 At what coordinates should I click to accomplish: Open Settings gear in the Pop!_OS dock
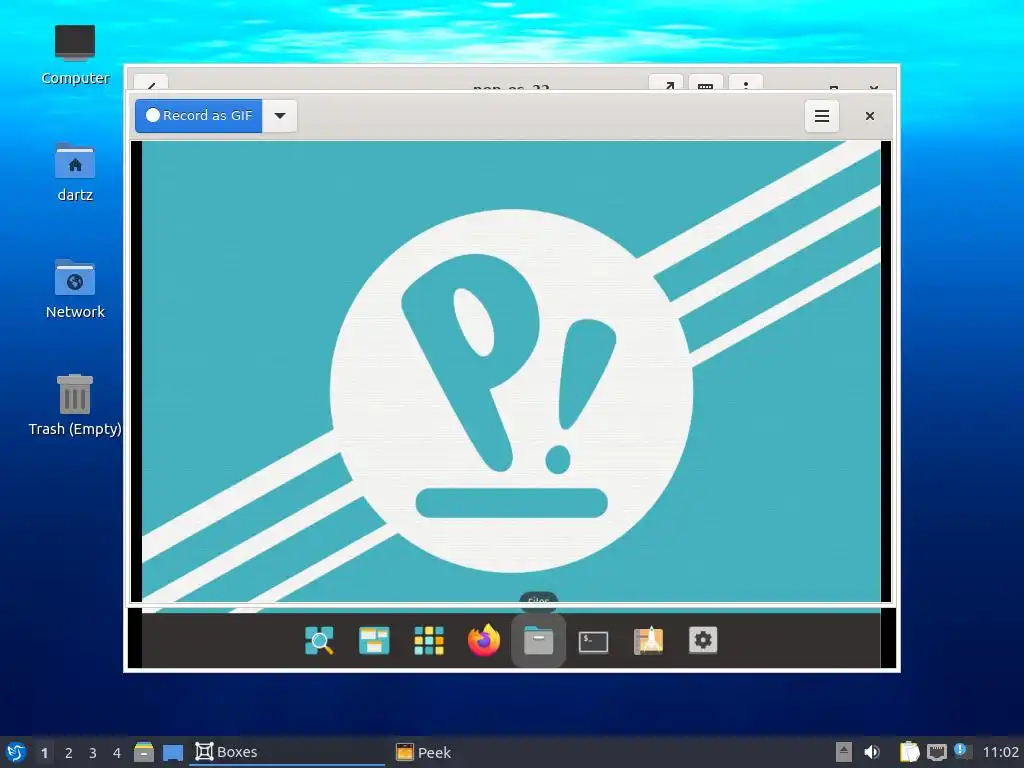point(703,640)
